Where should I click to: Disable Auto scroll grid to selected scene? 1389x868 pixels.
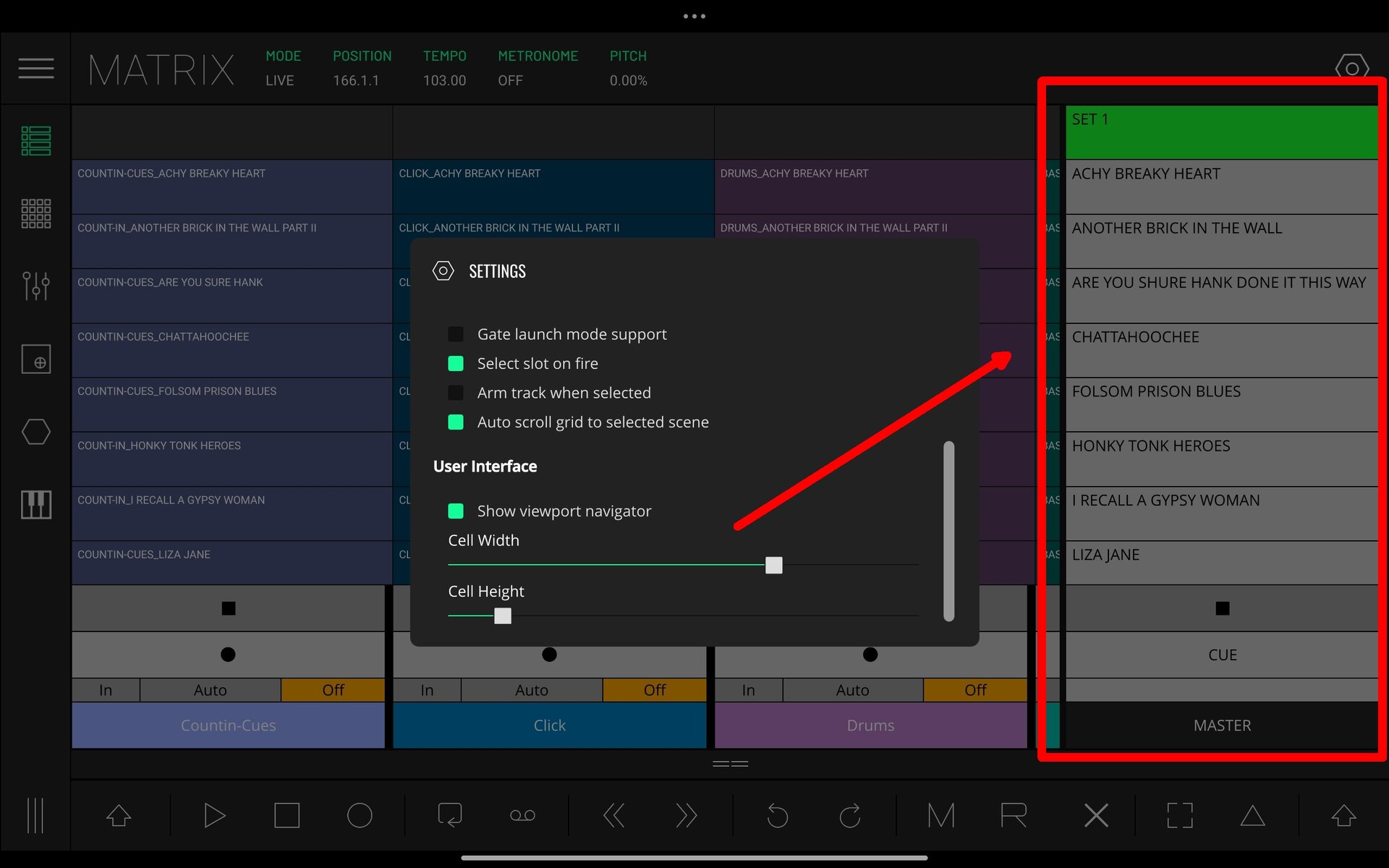pyautogui.click(x=456, y=422)
